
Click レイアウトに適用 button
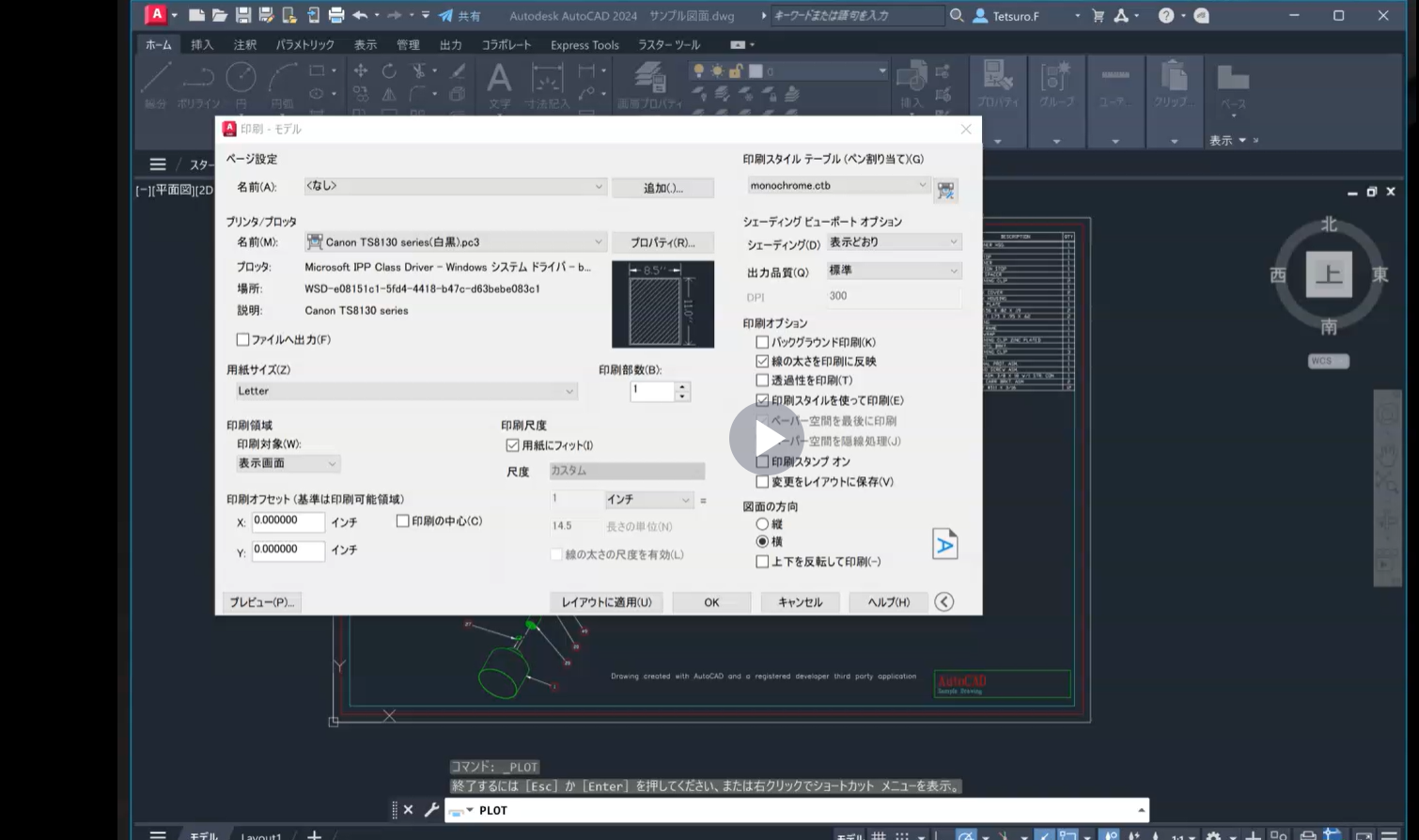[606, 602]
